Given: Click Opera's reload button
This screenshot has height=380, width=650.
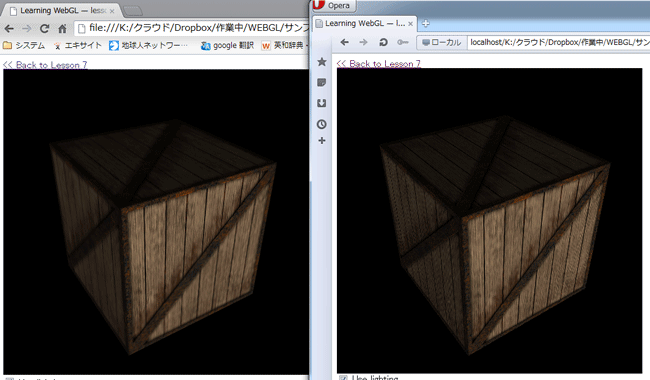Looking at the screenshot, I should point(383,42).
